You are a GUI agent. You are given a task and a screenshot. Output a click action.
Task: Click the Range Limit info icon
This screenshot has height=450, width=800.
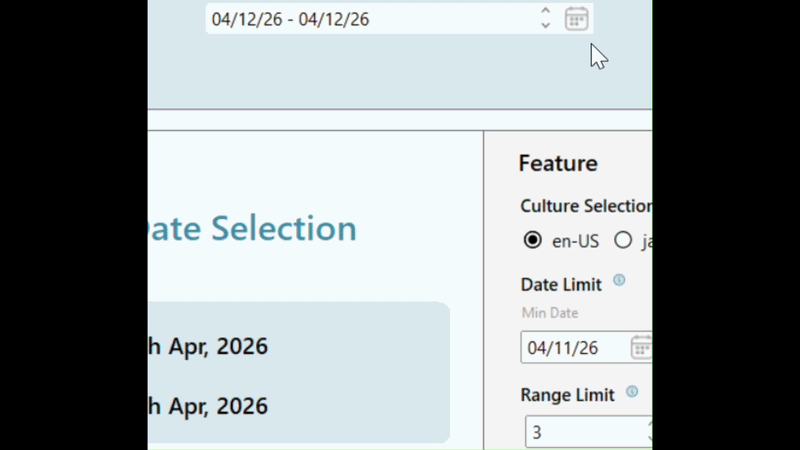[632, 391]
